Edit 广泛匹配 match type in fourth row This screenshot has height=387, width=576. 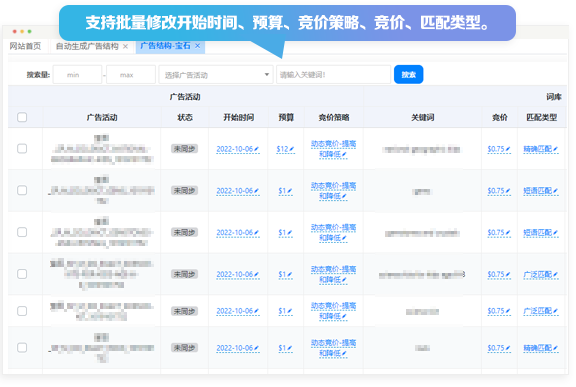[x=541, y=275]
